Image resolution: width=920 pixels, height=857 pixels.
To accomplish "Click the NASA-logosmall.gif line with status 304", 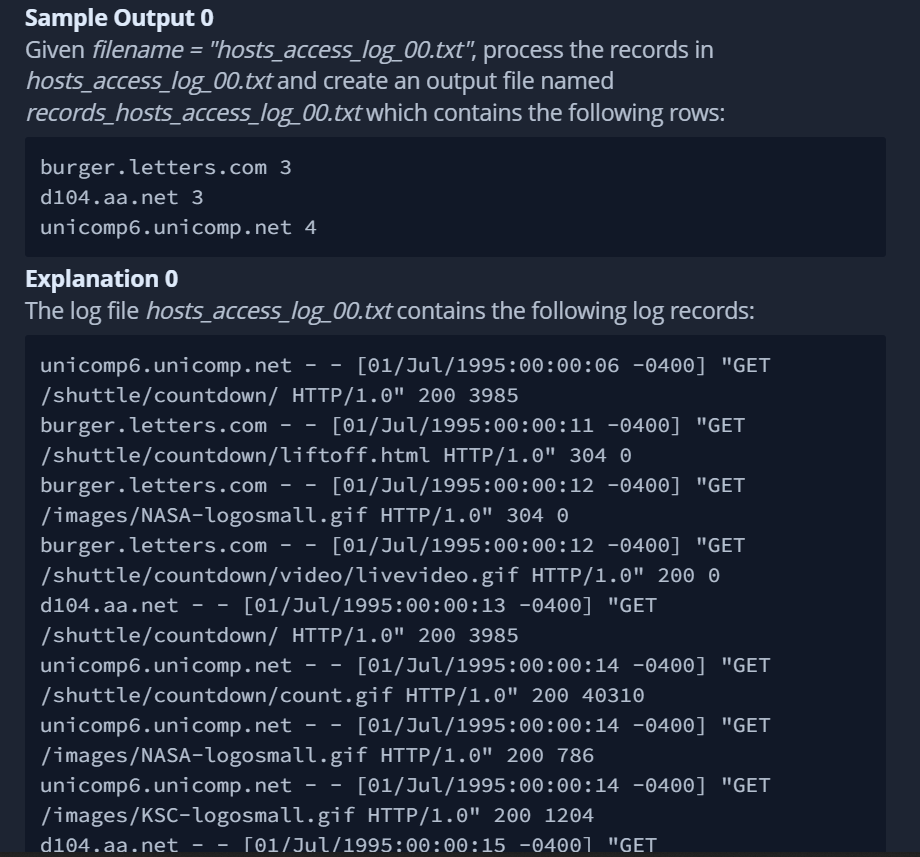I will point(304,515).
